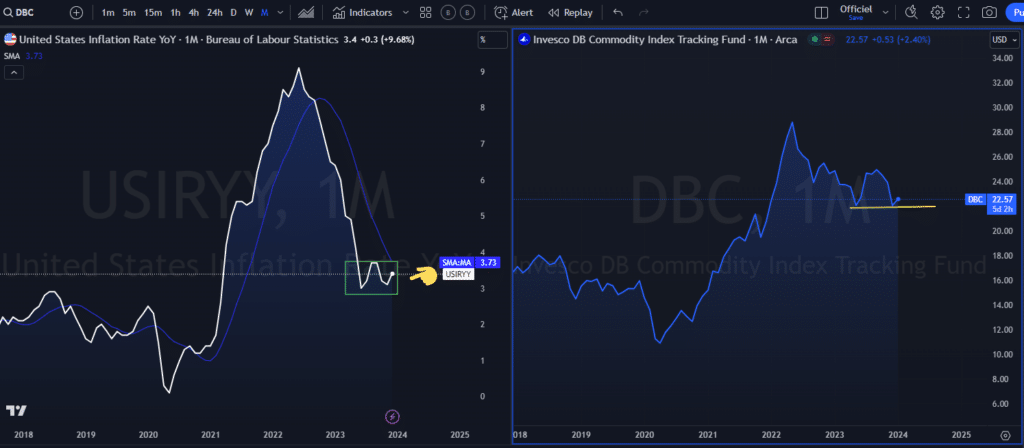Click the TradingView logo on inflation chart
Screen dimensions: 1024x448
16,411
